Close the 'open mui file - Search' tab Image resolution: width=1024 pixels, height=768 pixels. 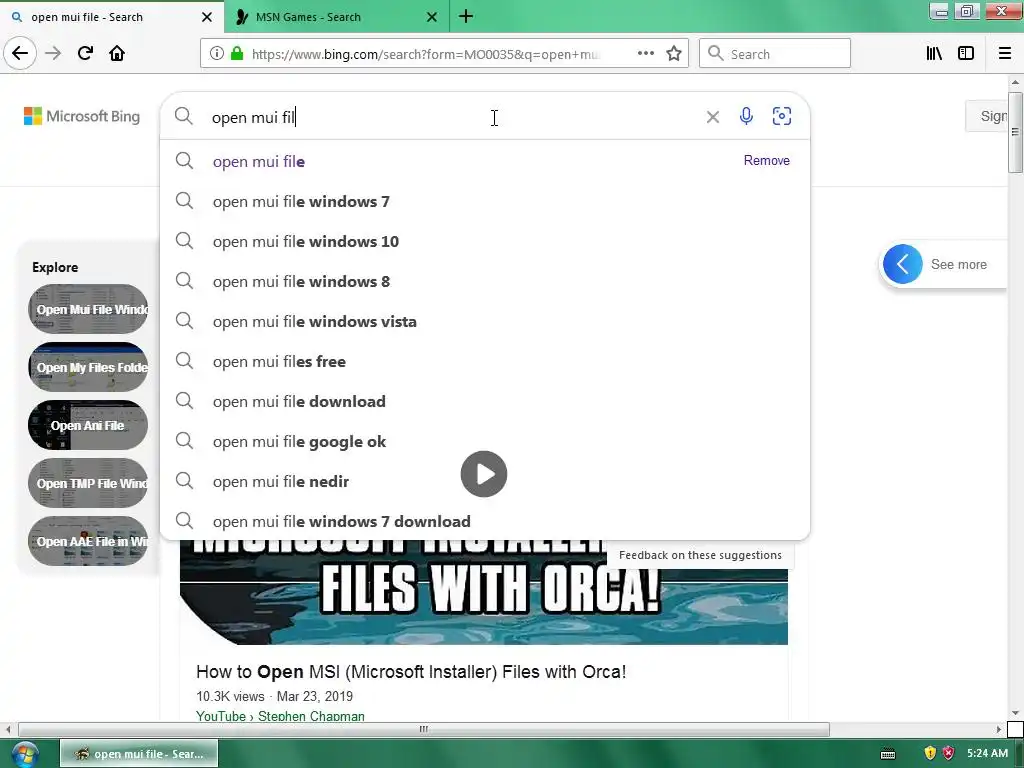pyautogui.click(x=207, y=17)
